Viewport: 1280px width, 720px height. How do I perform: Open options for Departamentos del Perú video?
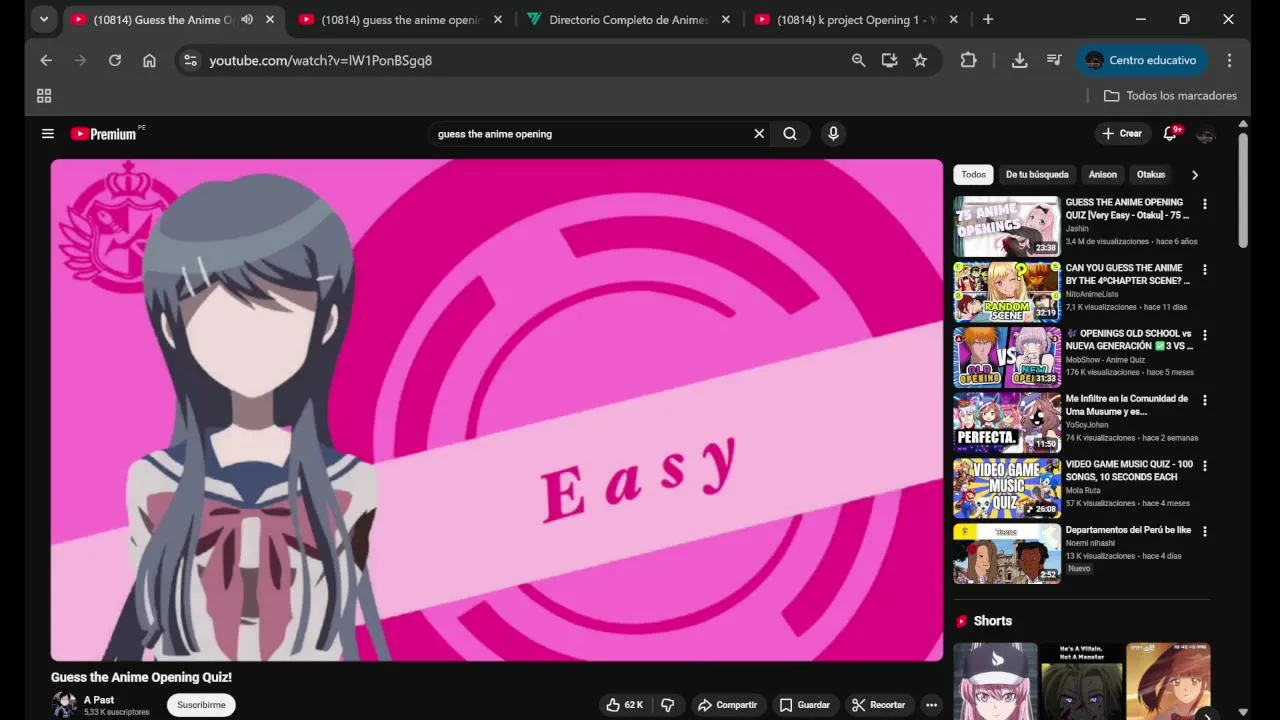pos(1204,531)
